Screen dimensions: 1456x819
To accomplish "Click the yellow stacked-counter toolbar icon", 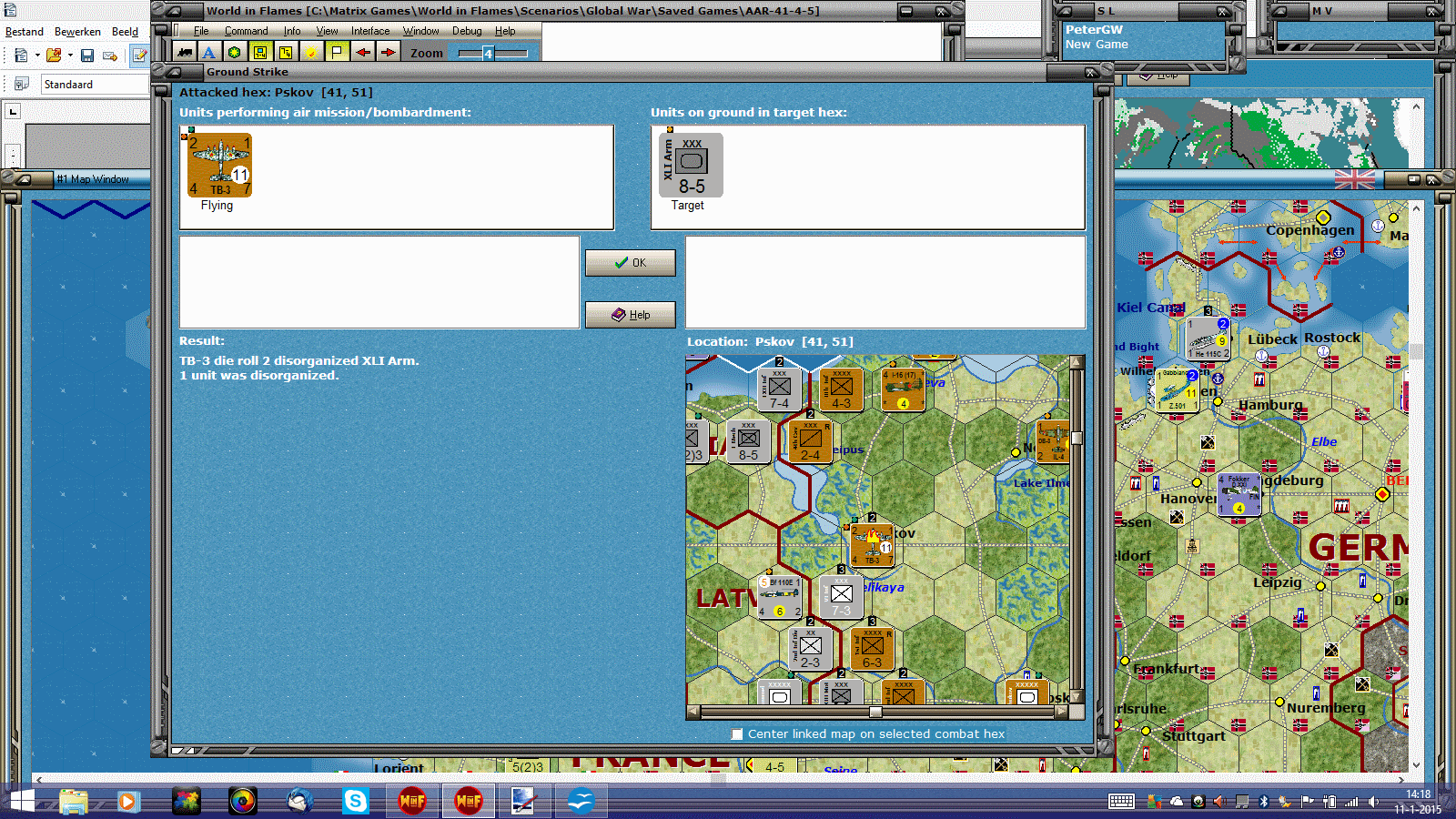I will (x=286, y=52).
